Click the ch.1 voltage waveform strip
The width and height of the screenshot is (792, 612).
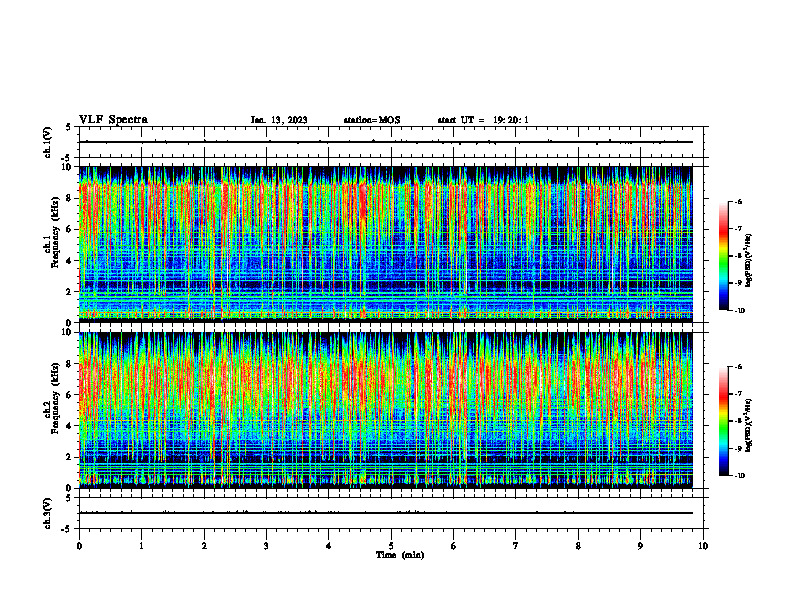click(391, 142)
